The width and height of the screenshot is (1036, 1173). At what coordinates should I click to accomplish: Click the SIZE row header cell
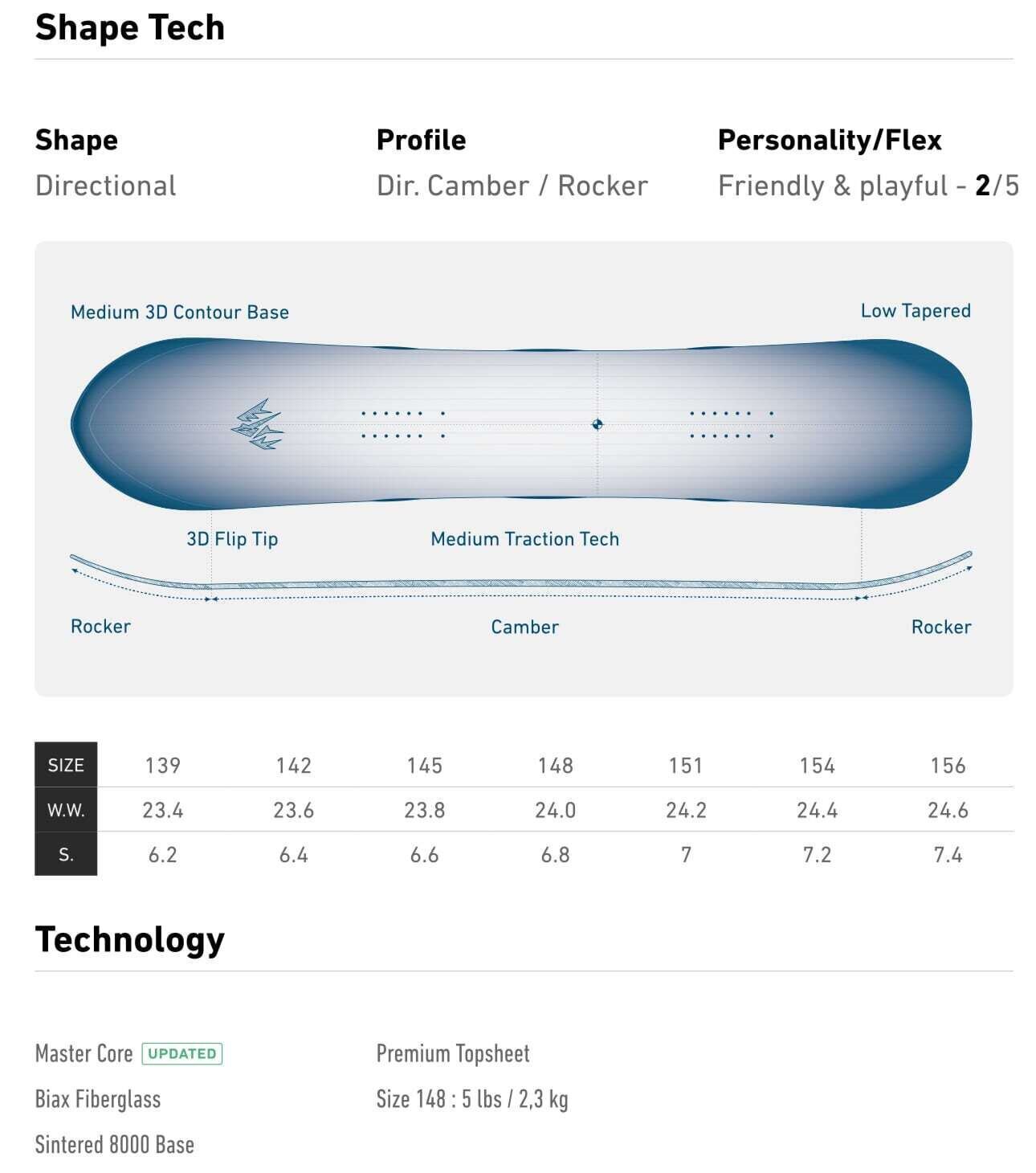[66, 765]
